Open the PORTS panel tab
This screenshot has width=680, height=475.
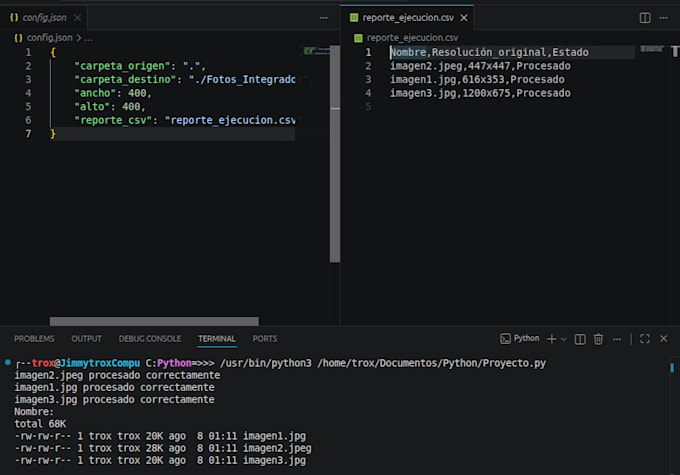point(265,339)
